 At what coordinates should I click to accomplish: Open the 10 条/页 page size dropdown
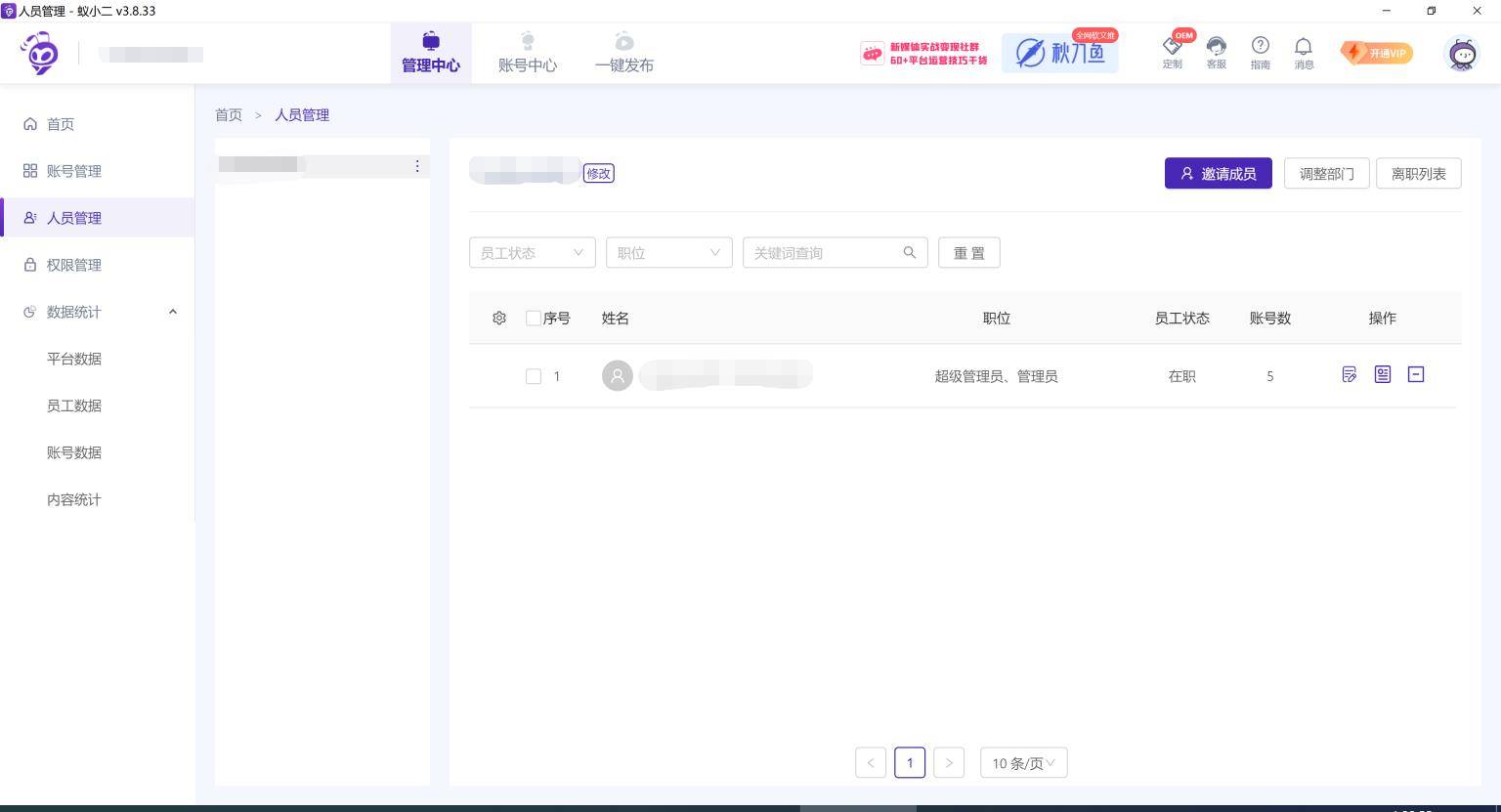point(1023,763)
